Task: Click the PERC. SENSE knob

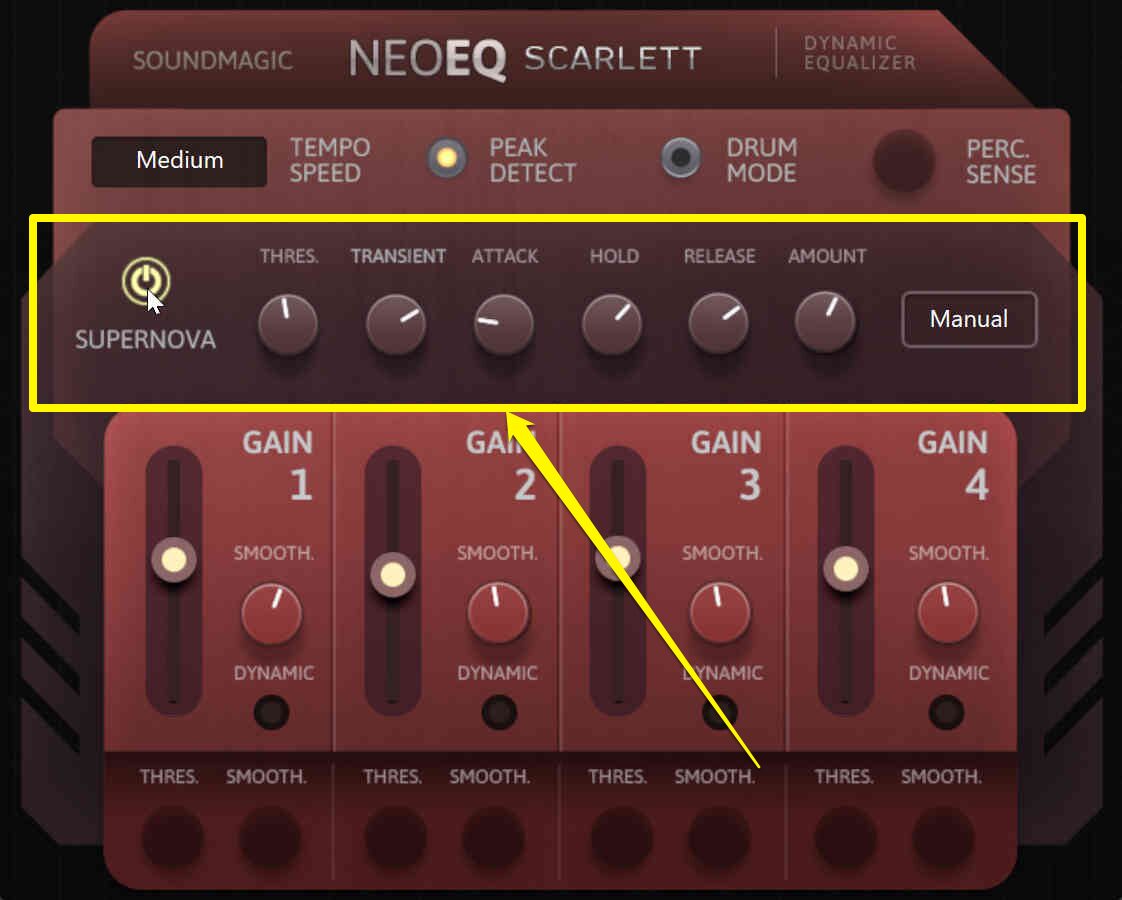Action: [x=904, y=161]
